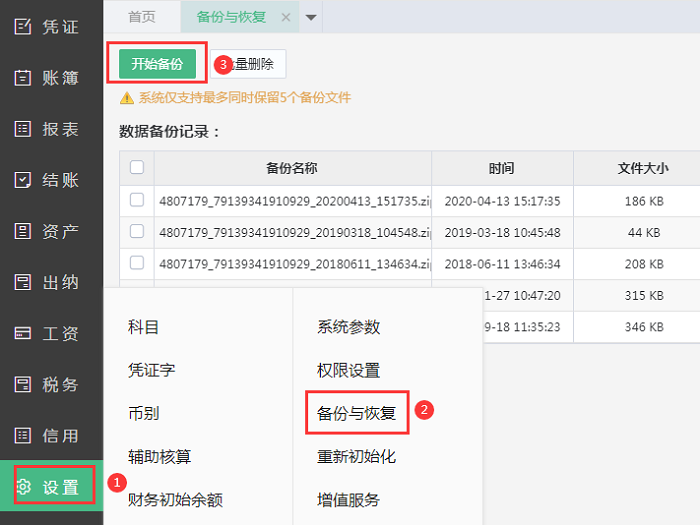Screen dimensions: 700x525
Task: Open 系统参数 in the settings menu
Action: [348, 327]
